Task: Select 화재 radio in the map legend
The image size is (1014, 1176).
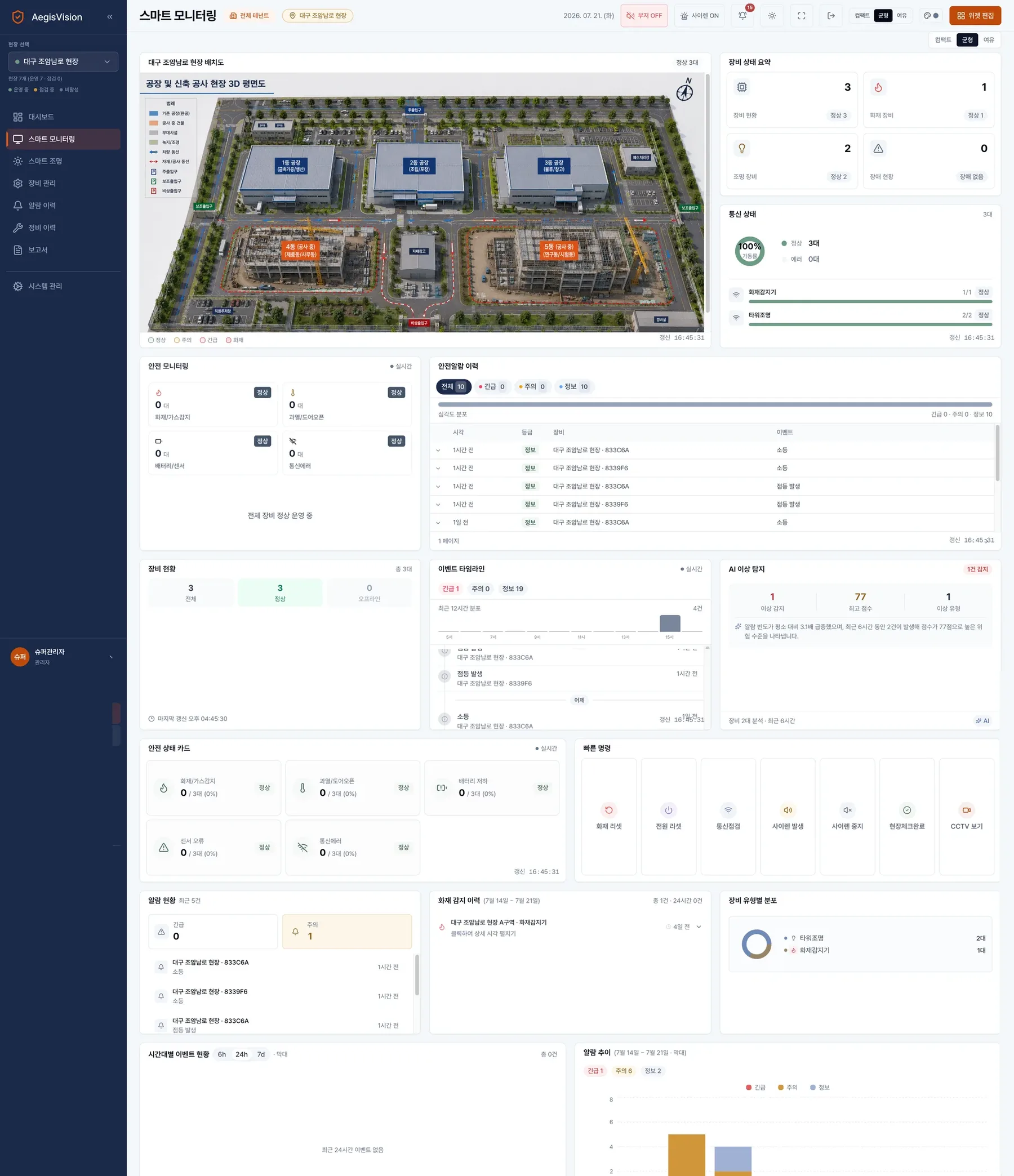Action: point(229,340)
